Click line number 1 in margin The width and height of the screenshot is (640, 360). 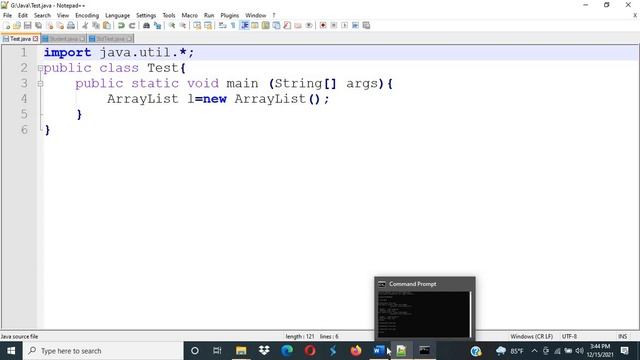24,52
